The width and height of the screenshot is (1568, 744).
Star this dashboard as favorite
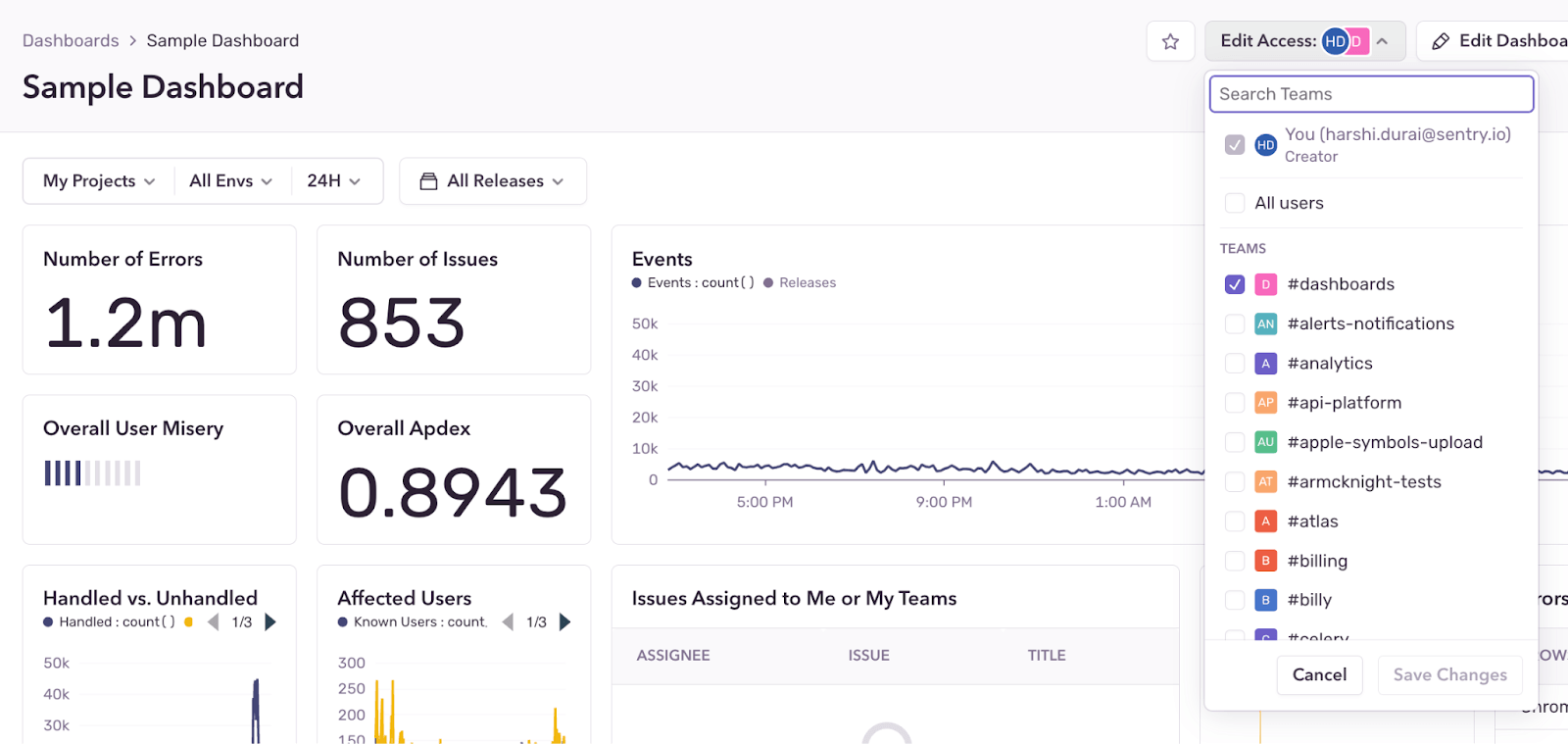point(1170,41)
